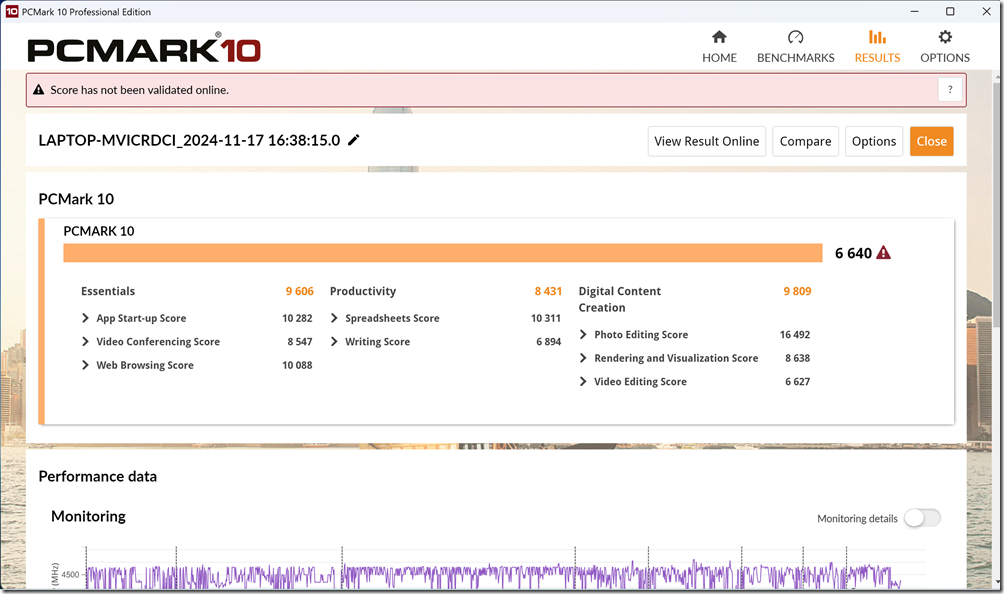Screen dimensions: 1004x594
Task: Go to the Benchmarks gauge icon
Action: (795, 38)
